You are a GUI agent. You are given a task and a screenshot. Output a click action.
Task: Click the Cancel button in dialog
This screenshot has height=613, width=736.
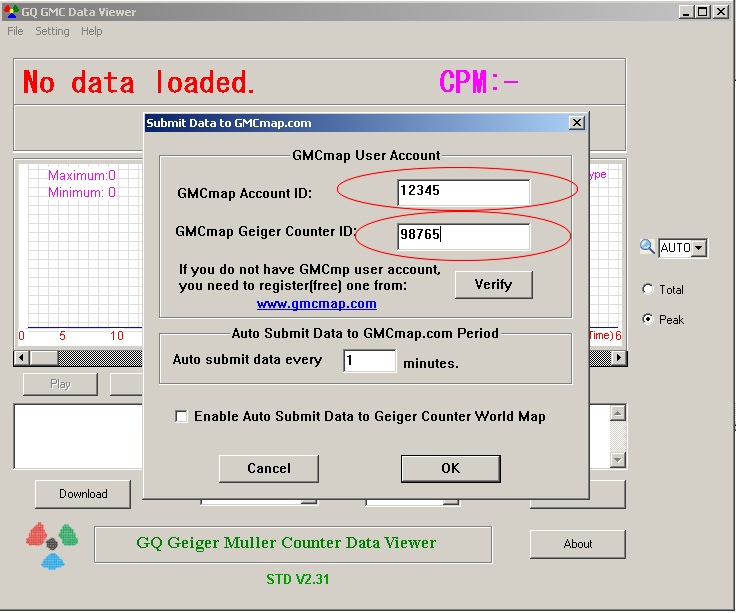269,468
